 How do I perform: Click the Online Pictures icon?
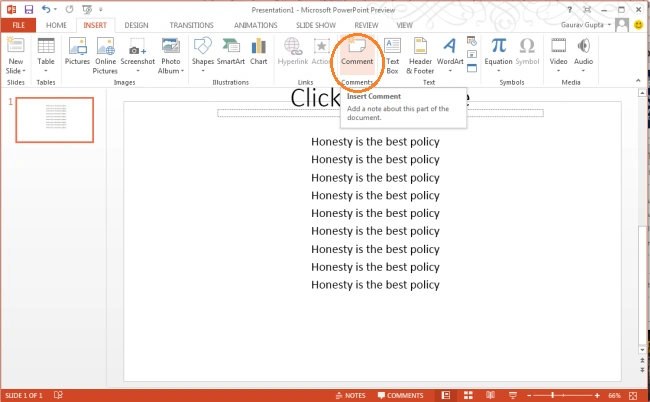click(105, 56)
